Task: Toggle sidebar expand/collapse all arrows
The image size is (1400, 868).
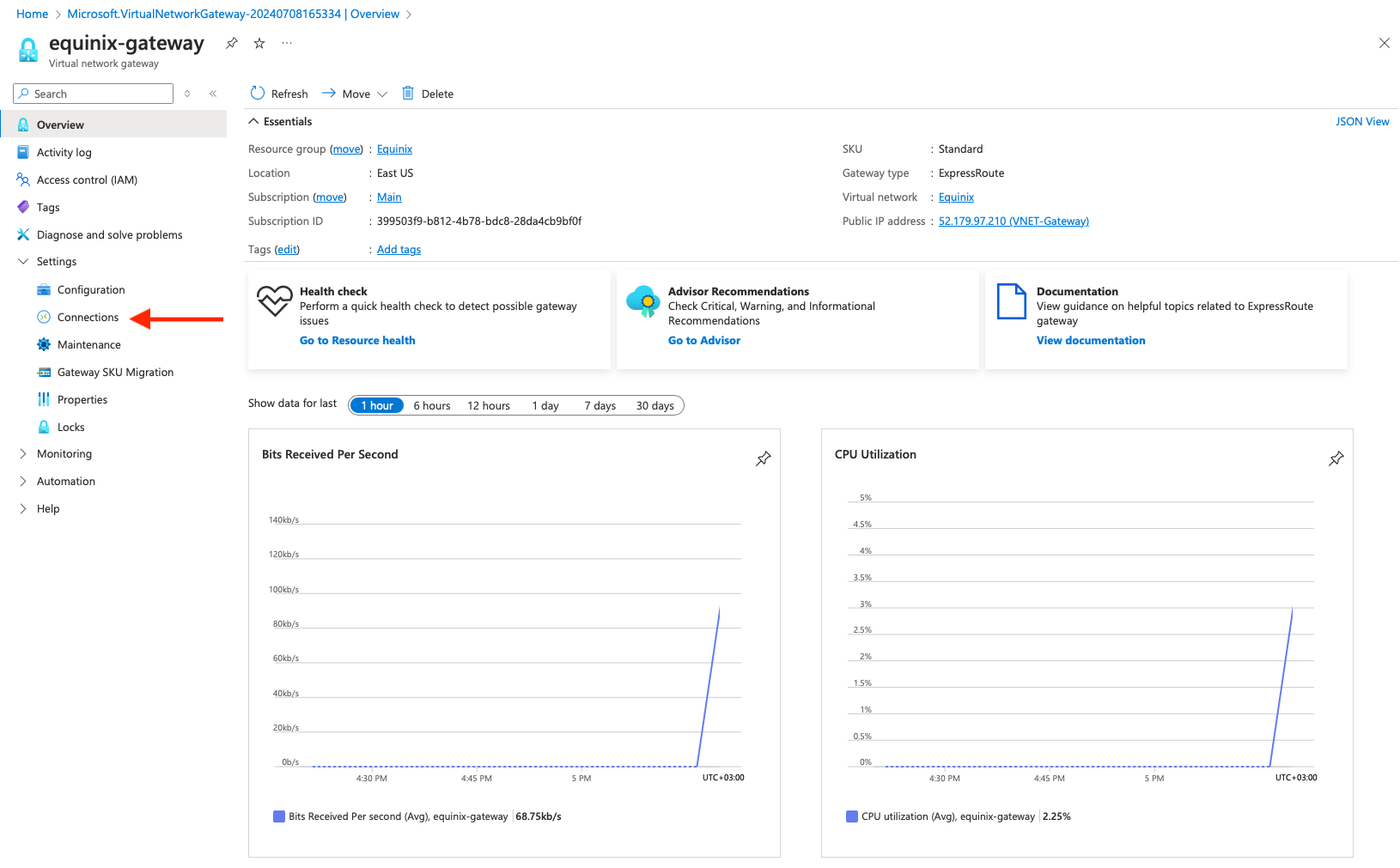Action: (x=187, y=94)
